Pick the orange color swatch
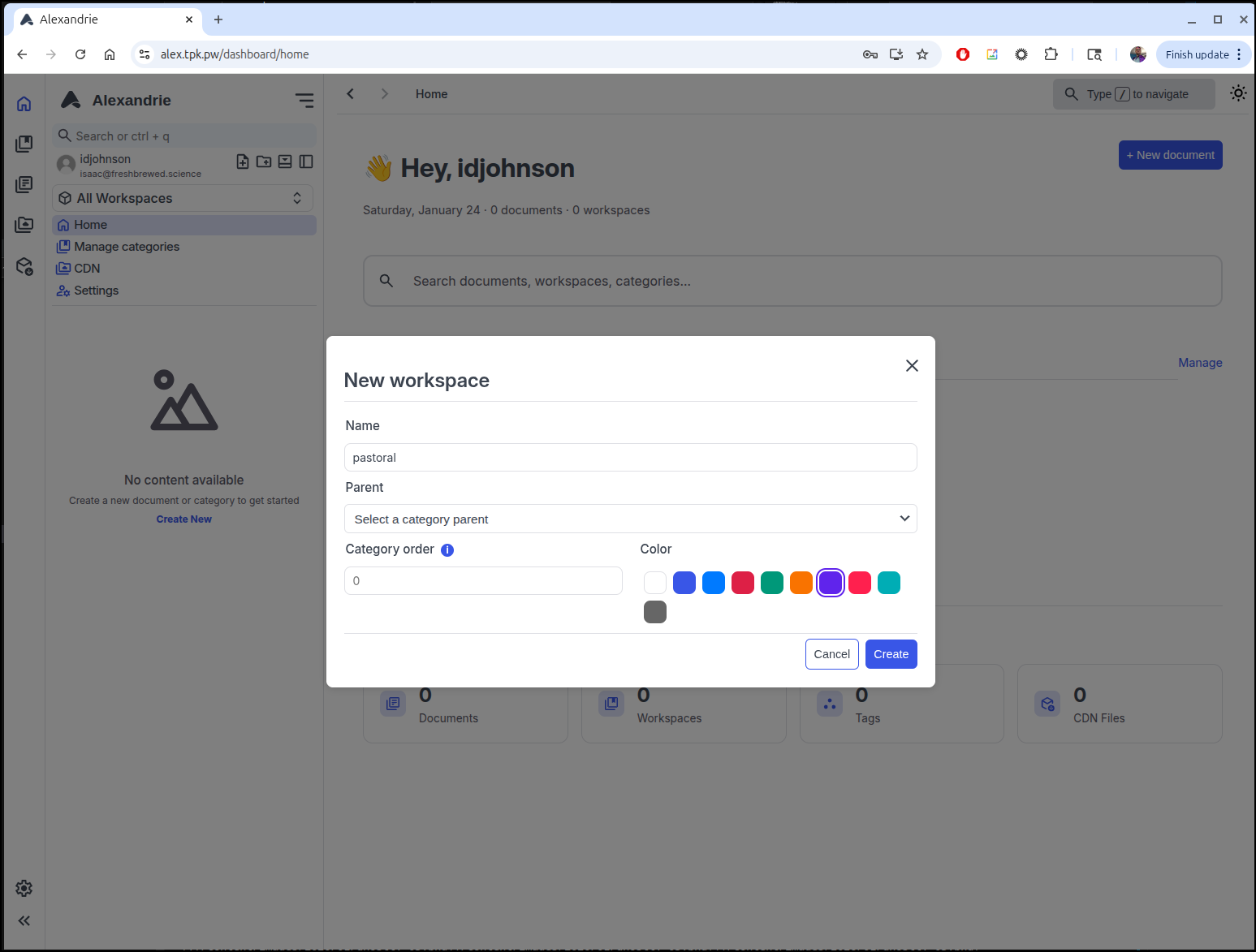This screenshot has height=952, width=1256. (801, 583)
